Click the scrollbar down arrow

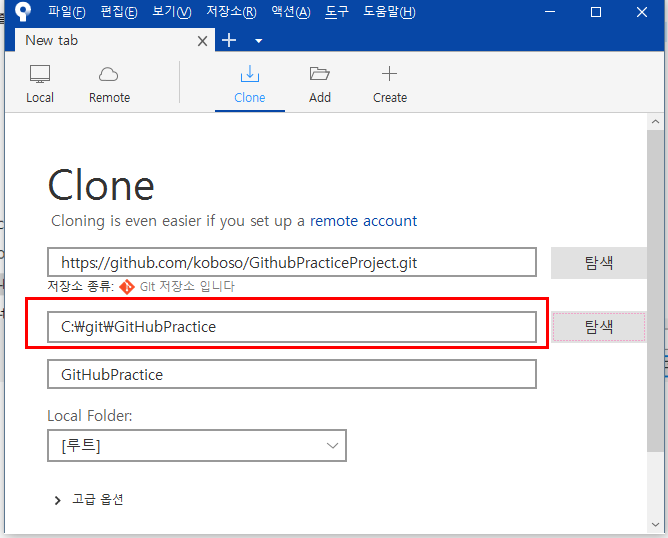656,525
